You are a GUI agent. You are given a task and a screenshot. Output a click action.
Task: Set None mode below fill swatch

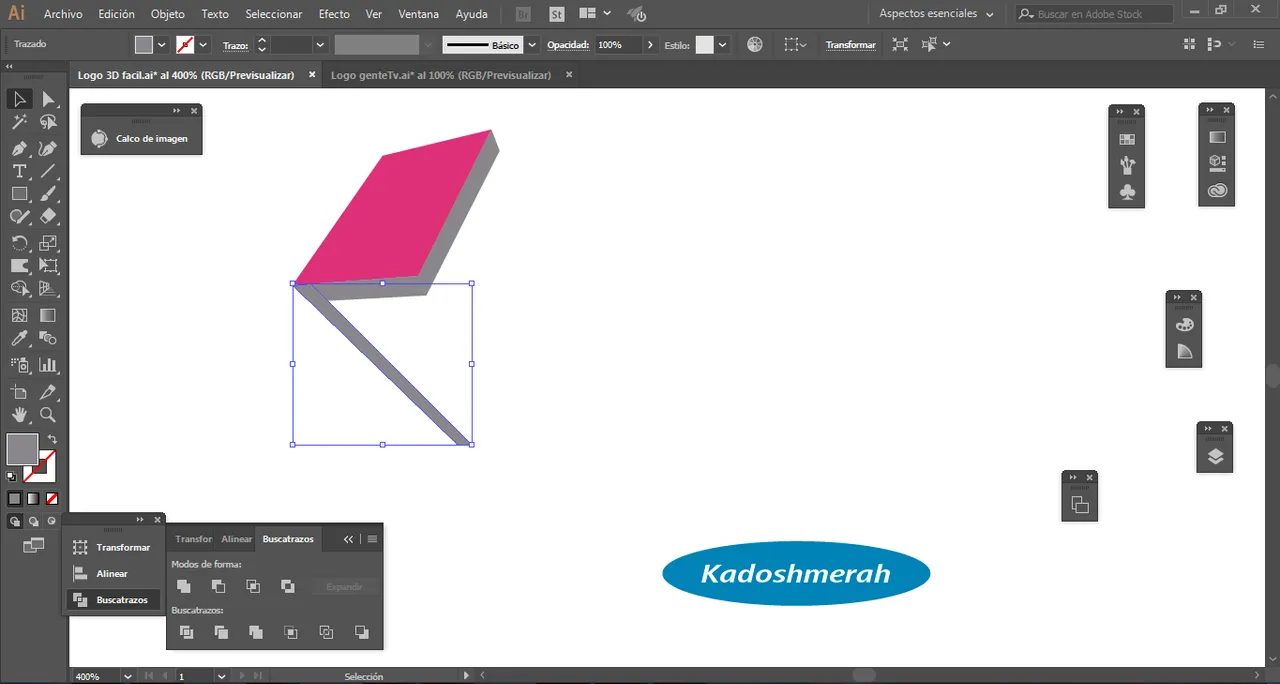[x=51, y=498]
